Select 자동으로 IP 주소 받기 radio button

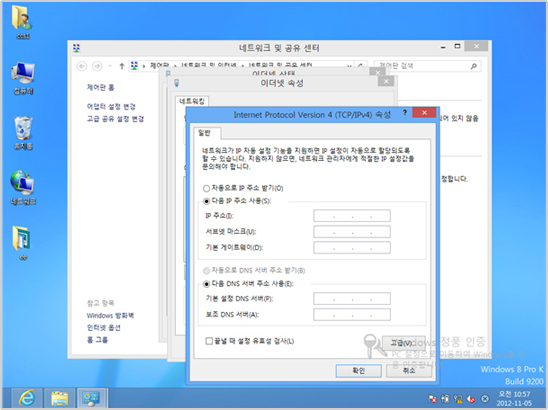(206, 188)
